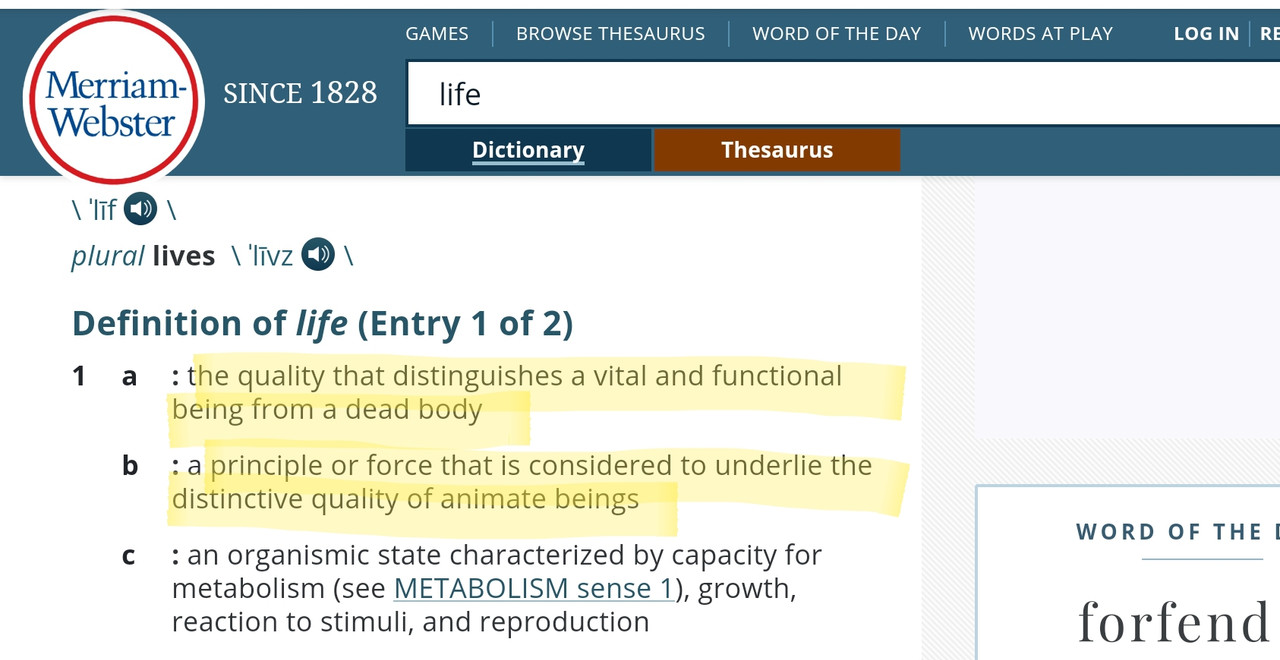Click the plural form lives
The height and width of the screenshot is (660, 1280).
click(183, 256)
